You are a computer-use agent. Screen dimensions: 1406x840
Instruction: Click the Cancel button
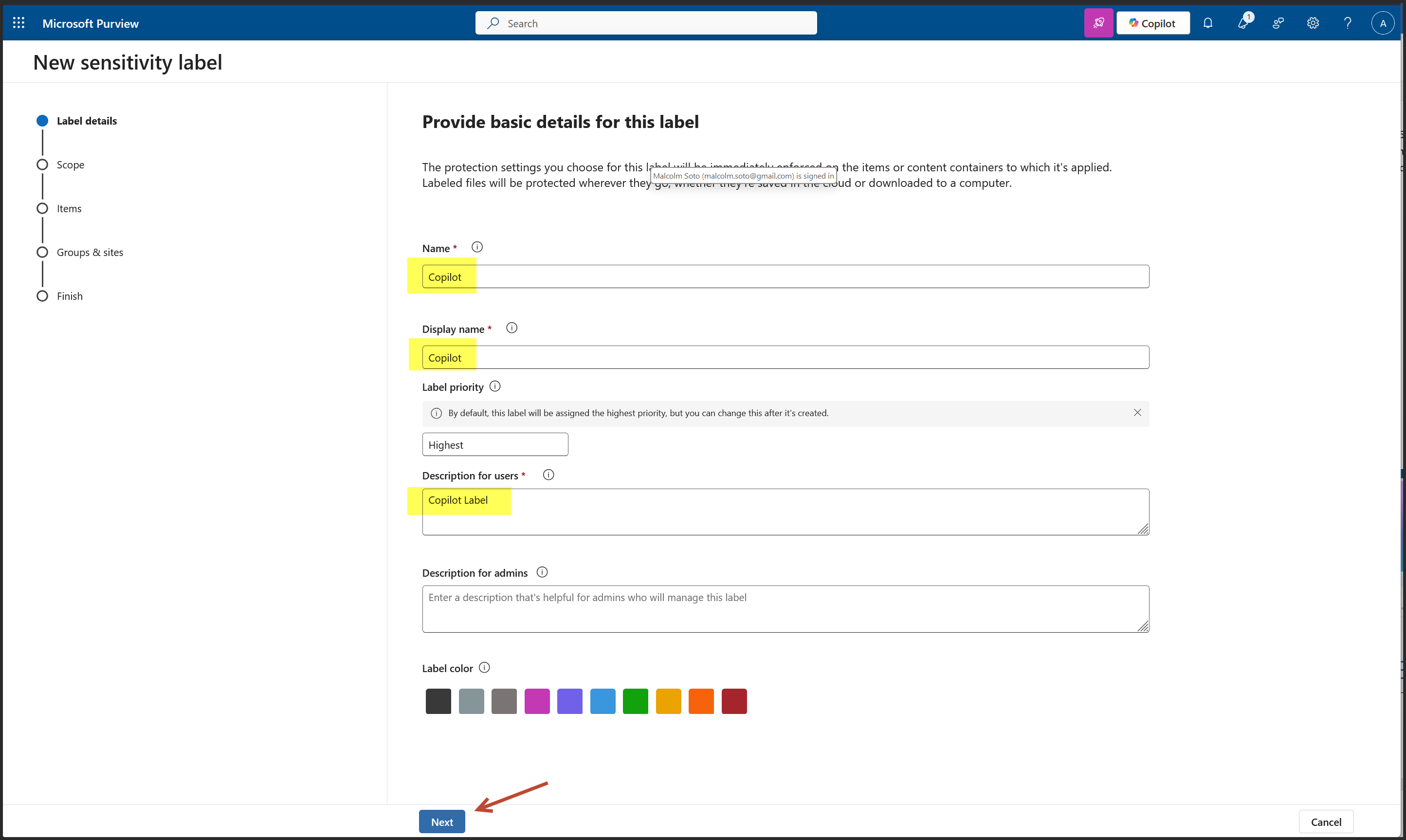[1326, 822]
